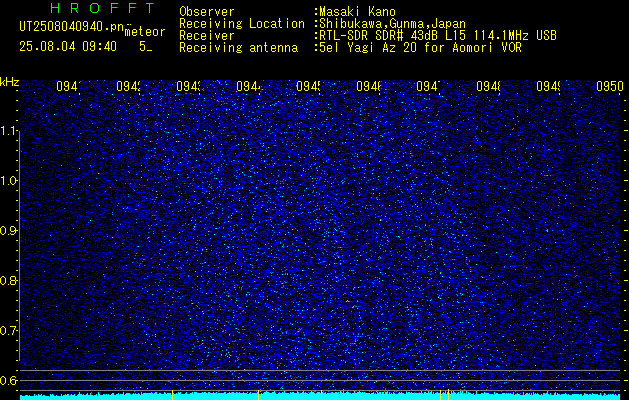The height and width of the screenshot is (400, 629).
Task: Click the 0950 time label
Action: [x=610, y=86]
